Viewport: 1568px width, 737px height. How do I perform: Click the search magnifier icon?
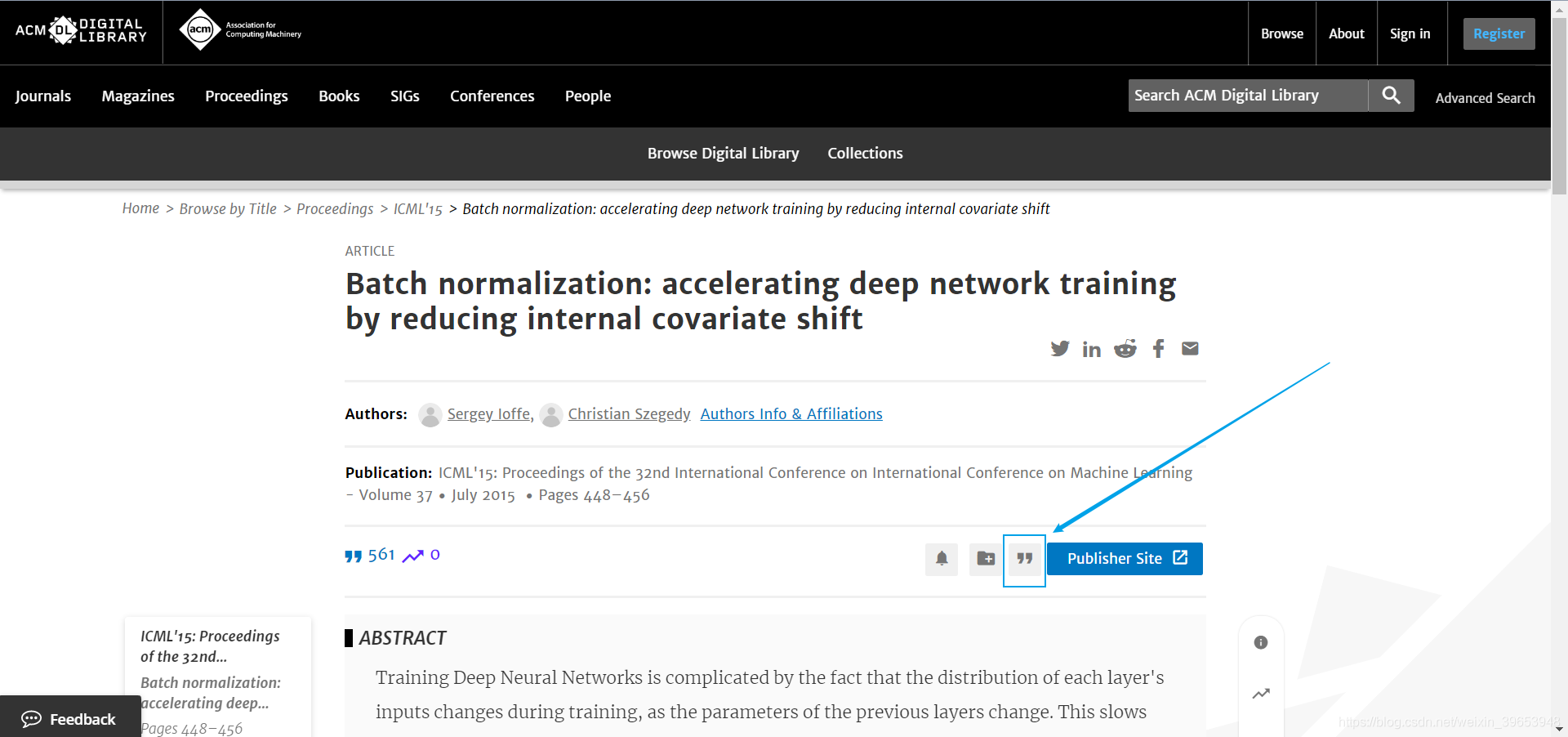click(1391, 96)
